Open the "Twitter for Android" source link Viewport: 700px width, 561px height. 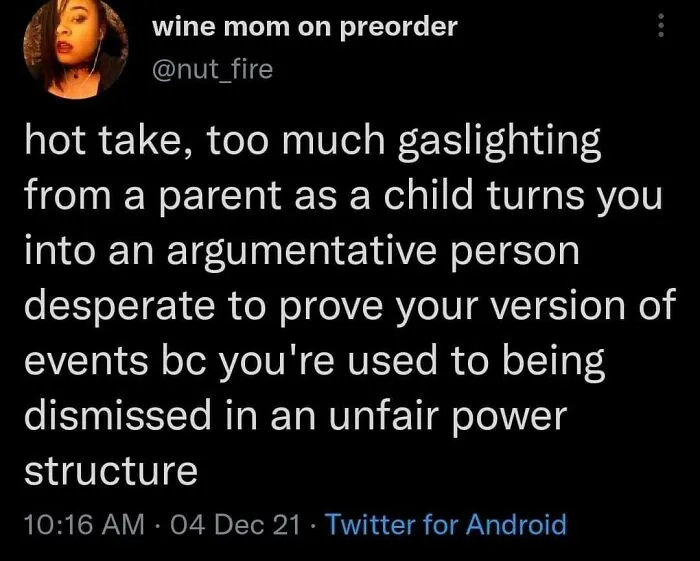446,524
